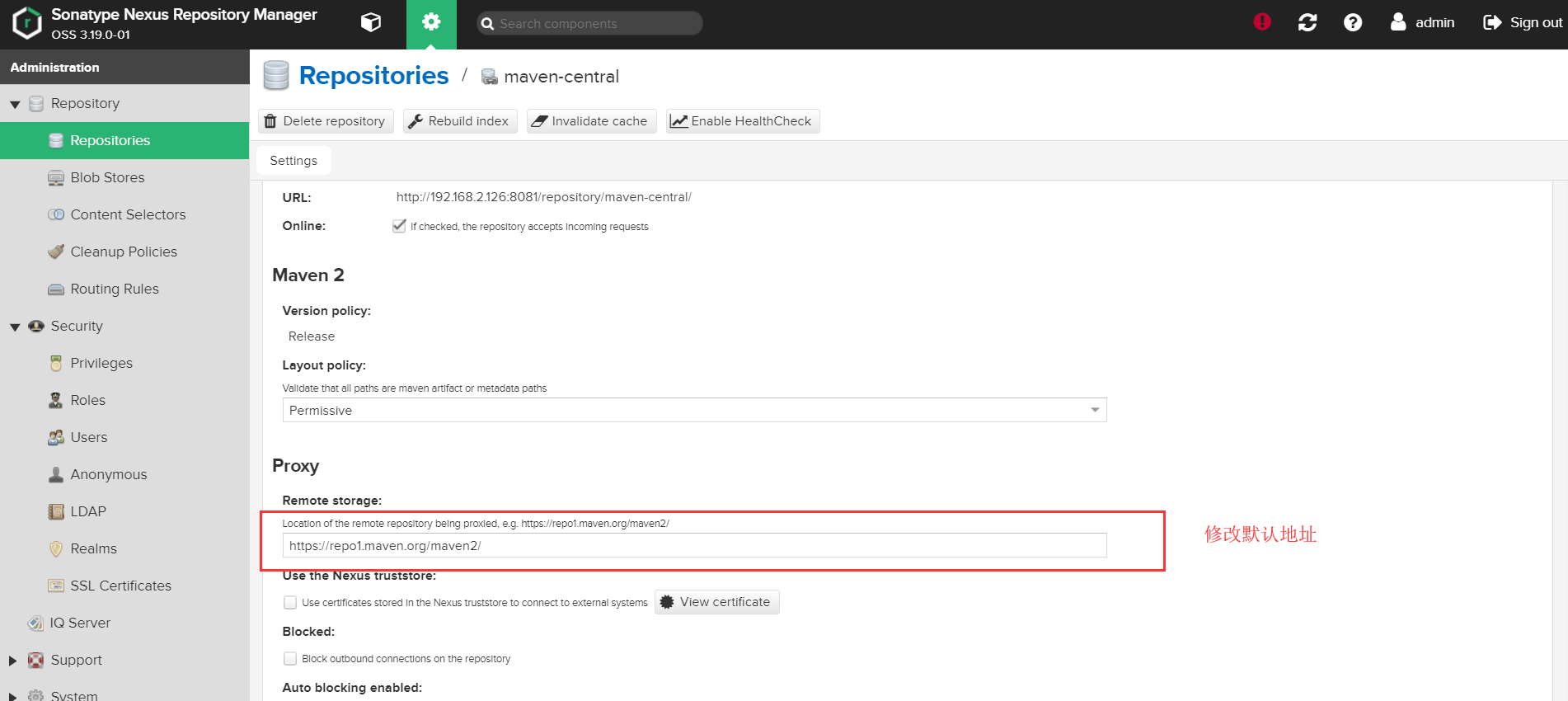Screen dimensions: 1568x701
Task: Enable Use Nexus truststore certificates checkbox
Action: [290, 603]
